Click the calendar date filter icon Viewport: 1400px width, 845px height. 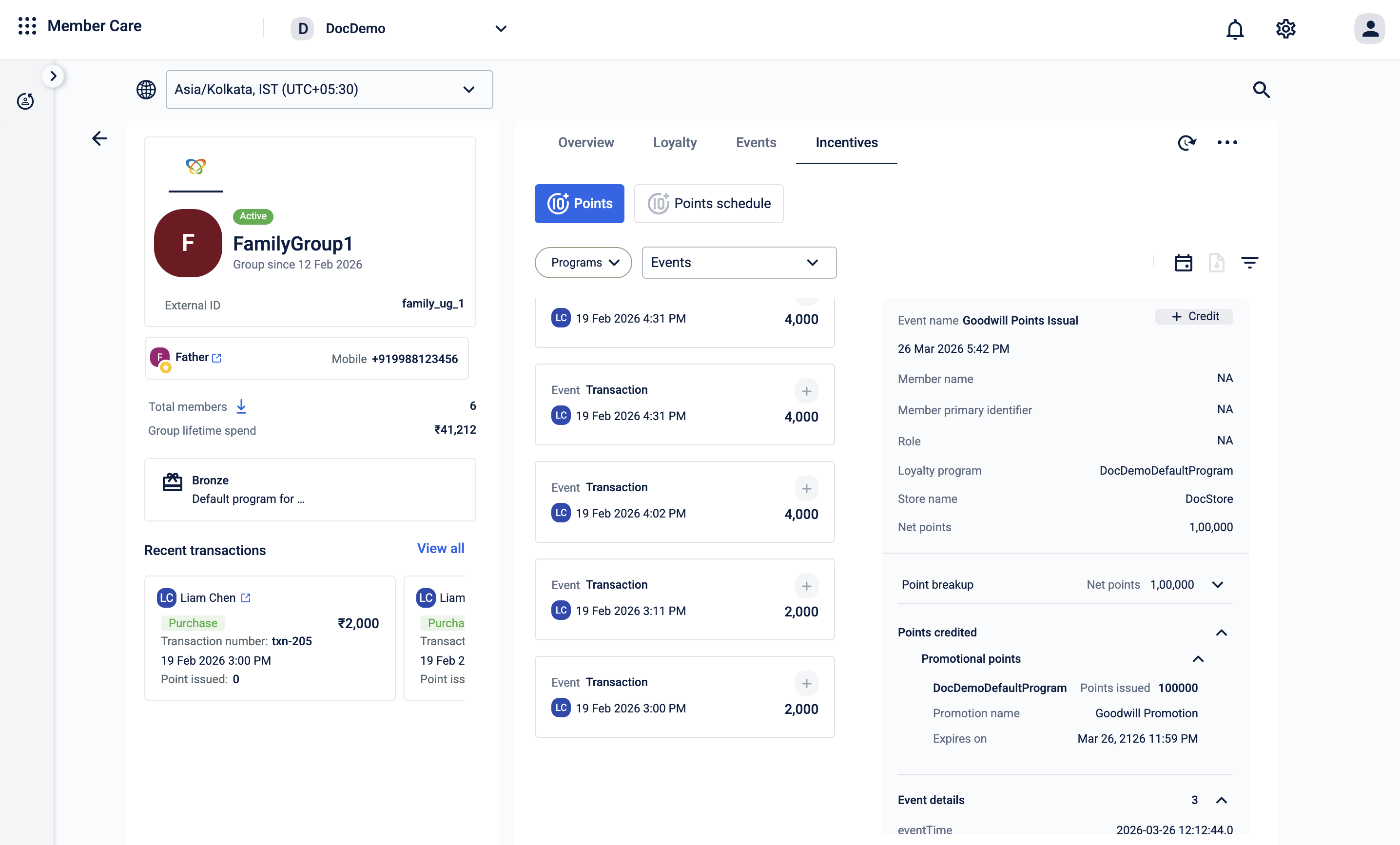coord(1183,263)
